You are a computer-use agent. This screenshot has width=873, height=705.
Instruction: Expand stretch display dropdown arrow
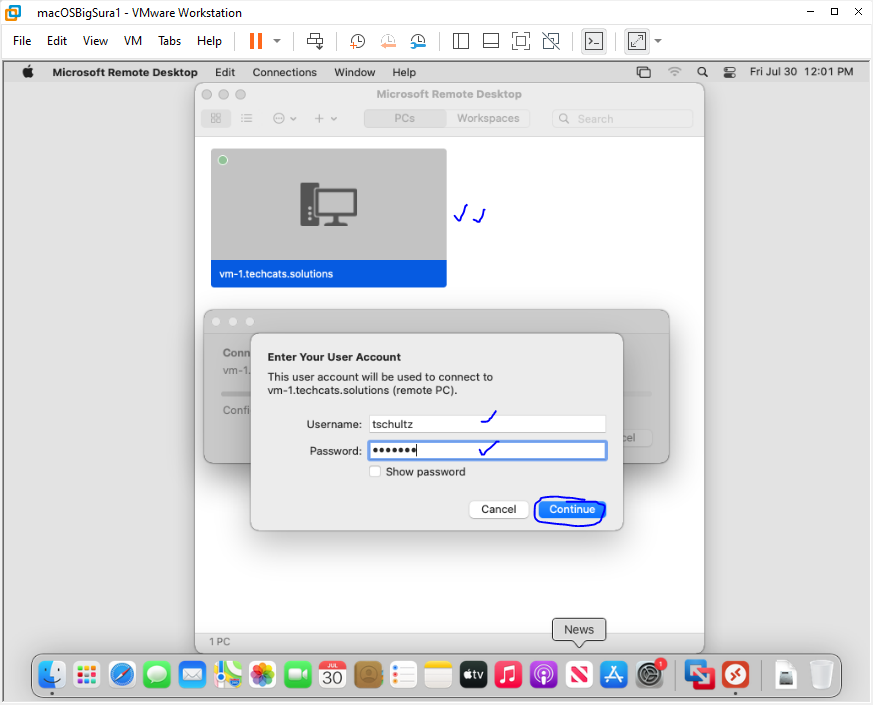[x=658, y=41]
